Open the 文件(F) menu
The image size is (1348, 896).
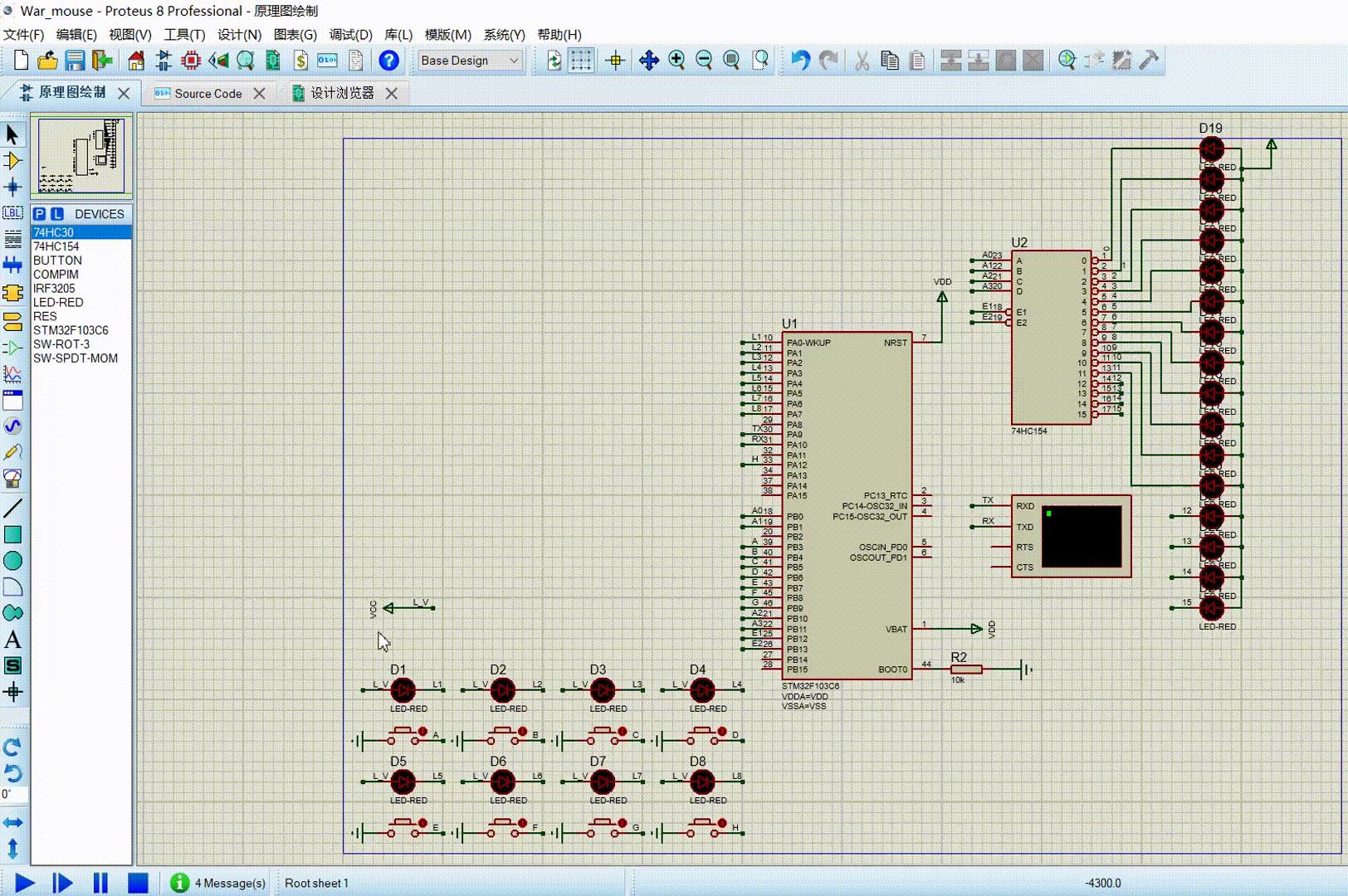pos(24,35)
